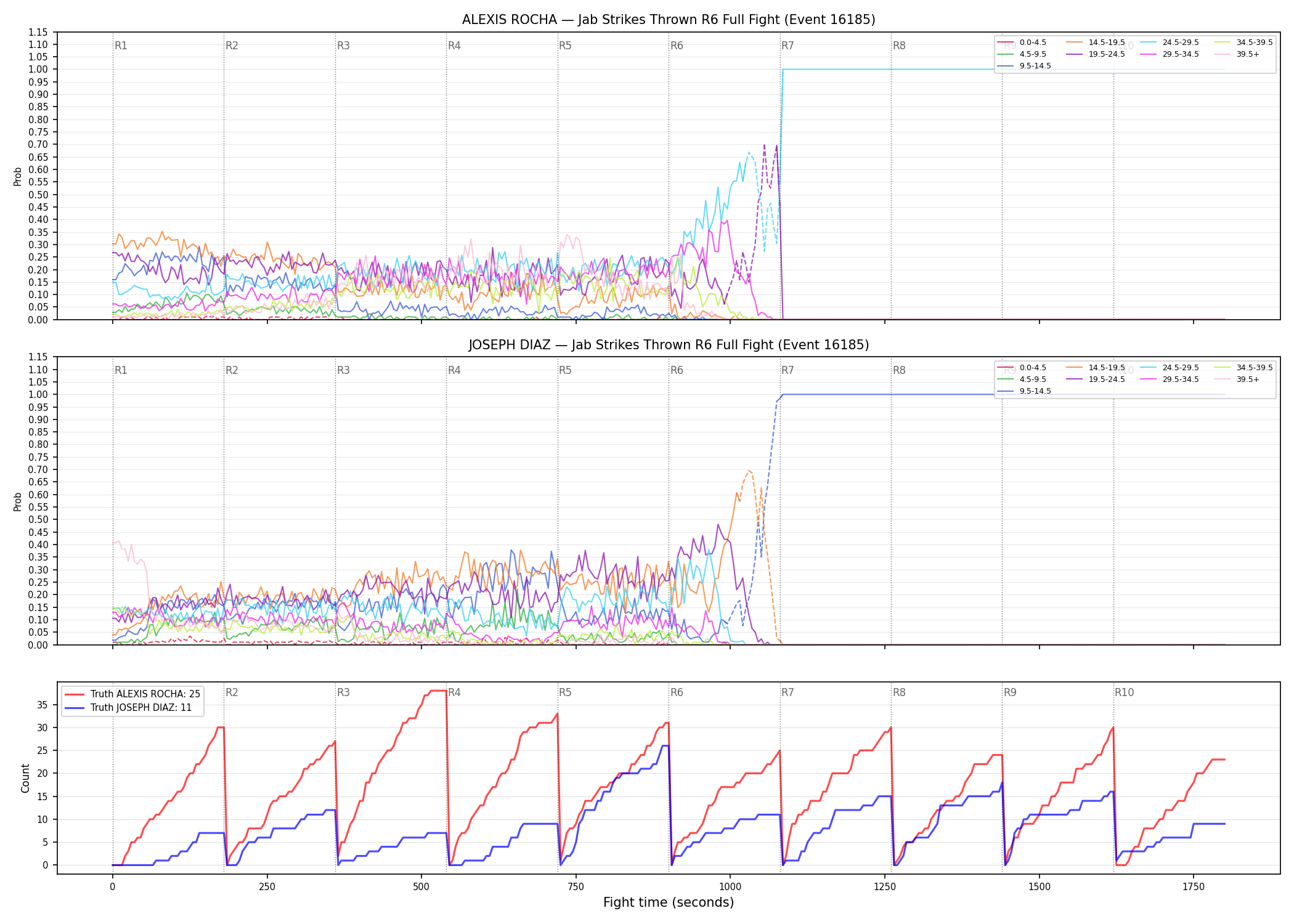Click R6 round marker in ALEXIS ROCHA chart

677,46
